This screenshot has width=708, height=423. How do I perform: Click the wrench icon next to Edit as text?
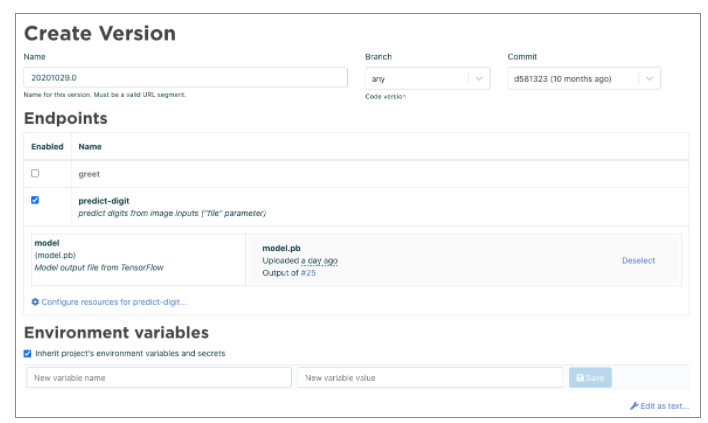coord(634,405)
